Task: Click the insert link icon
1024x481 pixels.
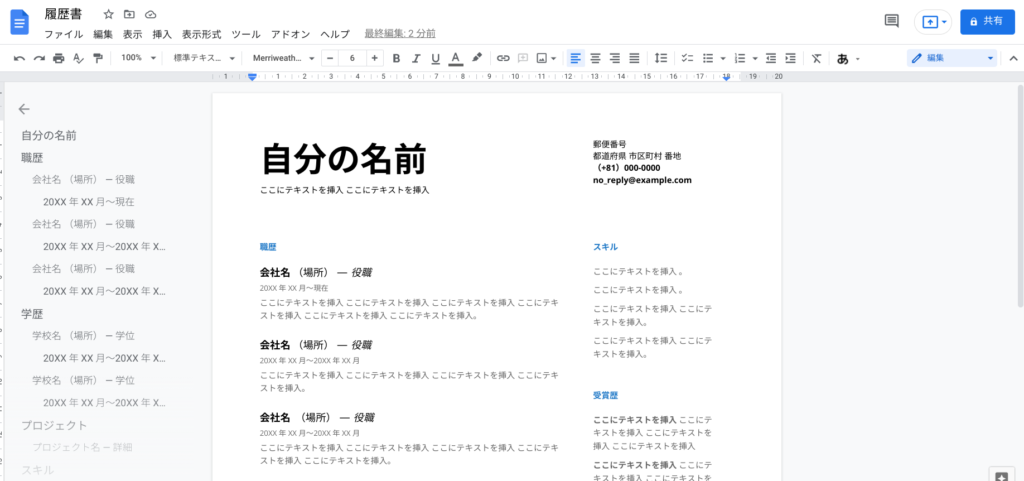Action: pos(503,58)
